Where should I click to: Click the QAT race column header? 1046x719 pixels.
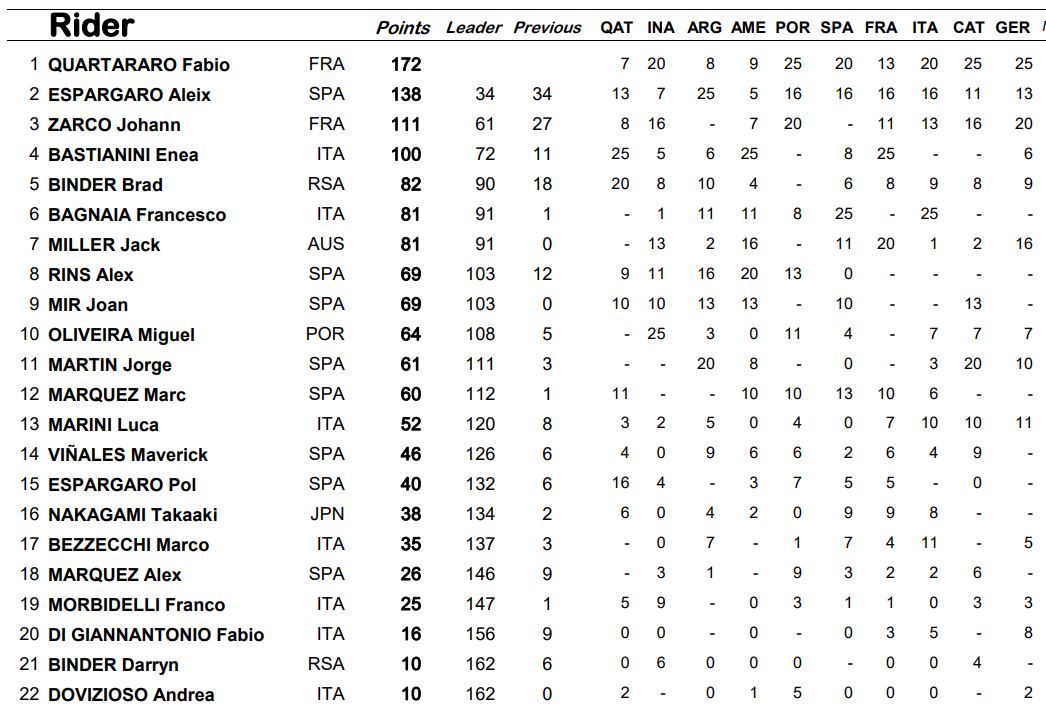[616, 28]
